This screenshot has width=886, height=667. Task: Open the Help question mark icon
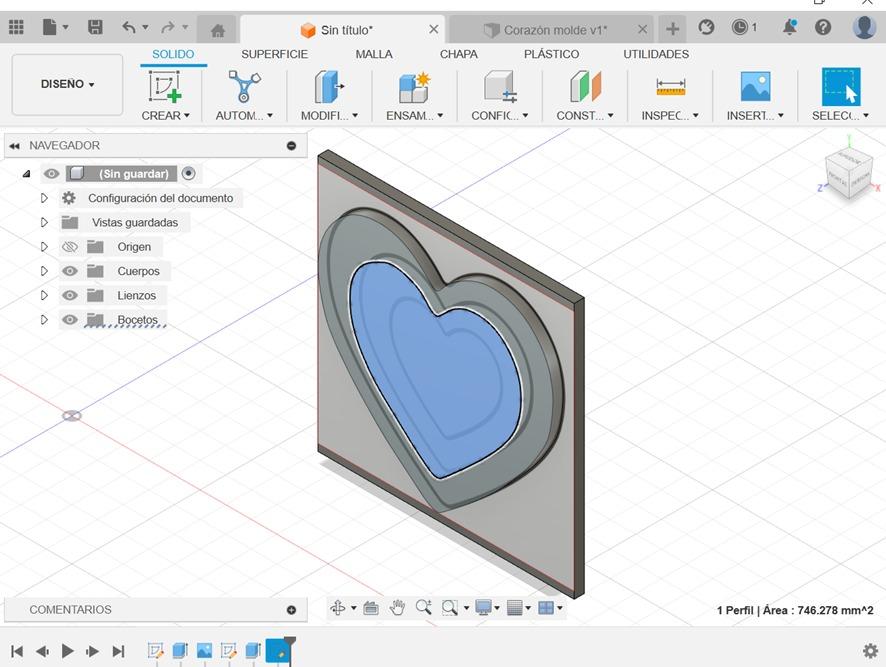pos(823,27)
